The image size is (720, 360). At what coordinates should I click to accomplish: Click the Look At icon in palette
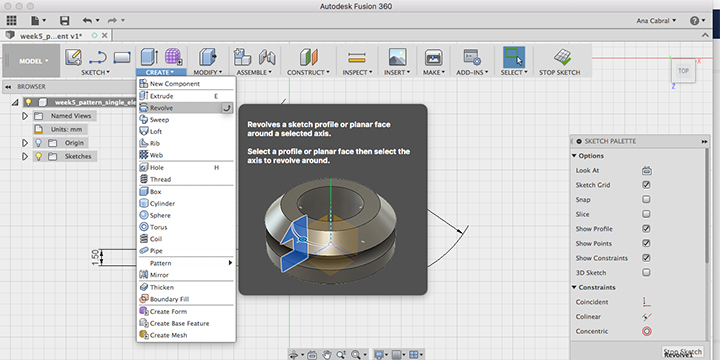[647, 171]
